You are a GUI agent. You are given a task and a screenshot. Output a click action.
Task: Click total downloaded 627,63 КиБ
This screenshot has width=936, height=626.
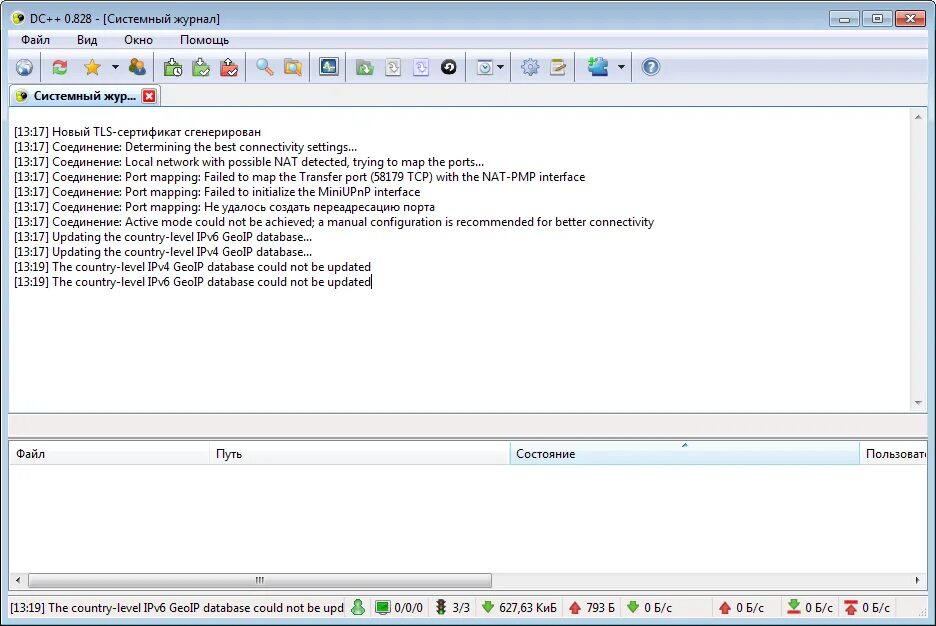click(528, 608)
